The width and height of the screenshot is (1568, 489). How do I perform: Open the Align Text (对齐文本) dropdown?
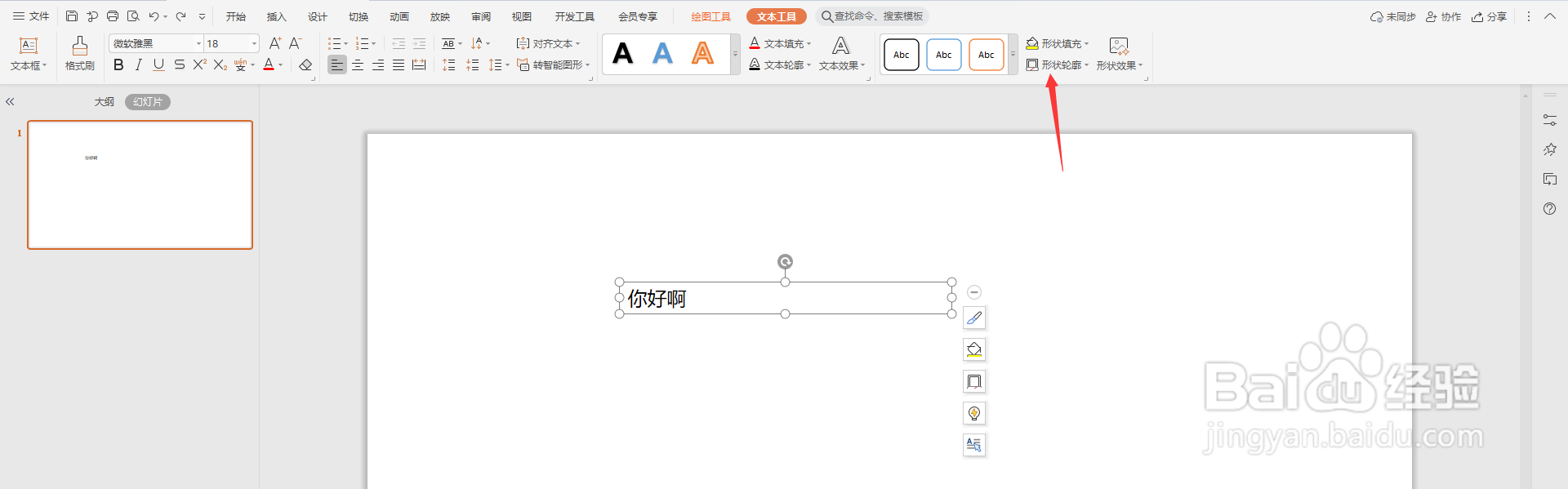pyautogui.click(x=548, y=43)
